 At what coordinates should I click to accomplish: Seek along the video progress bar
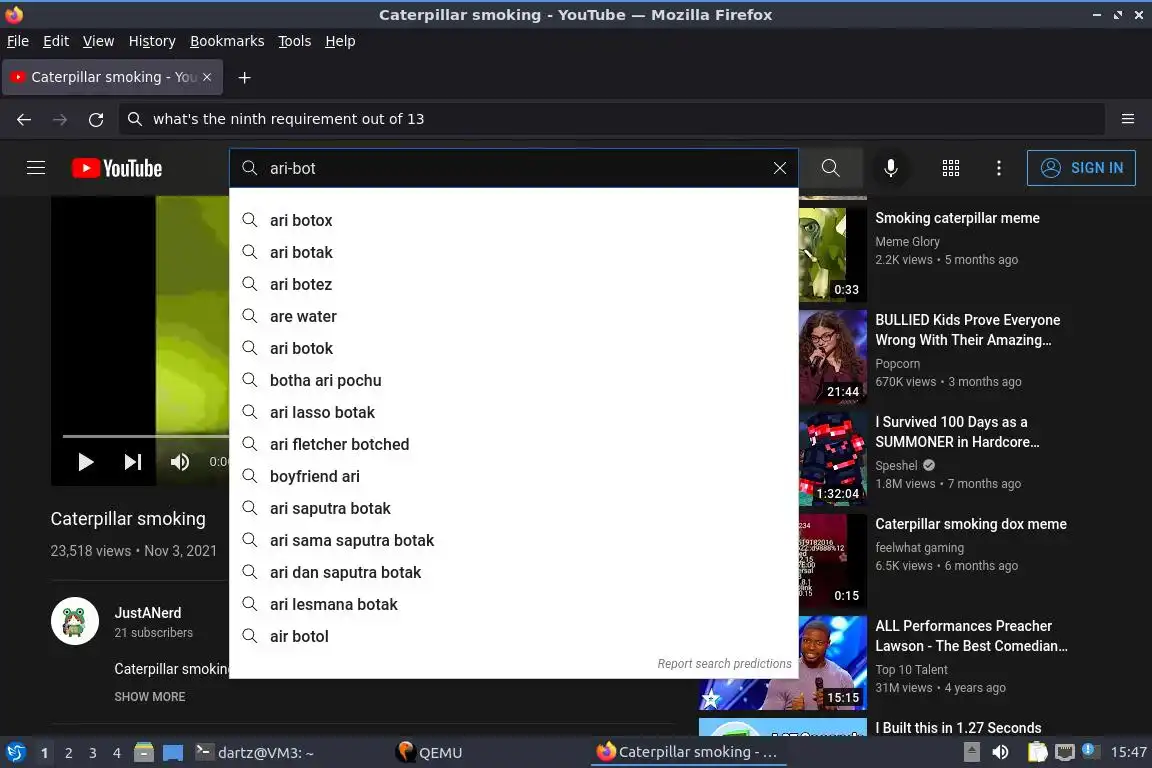145,437
